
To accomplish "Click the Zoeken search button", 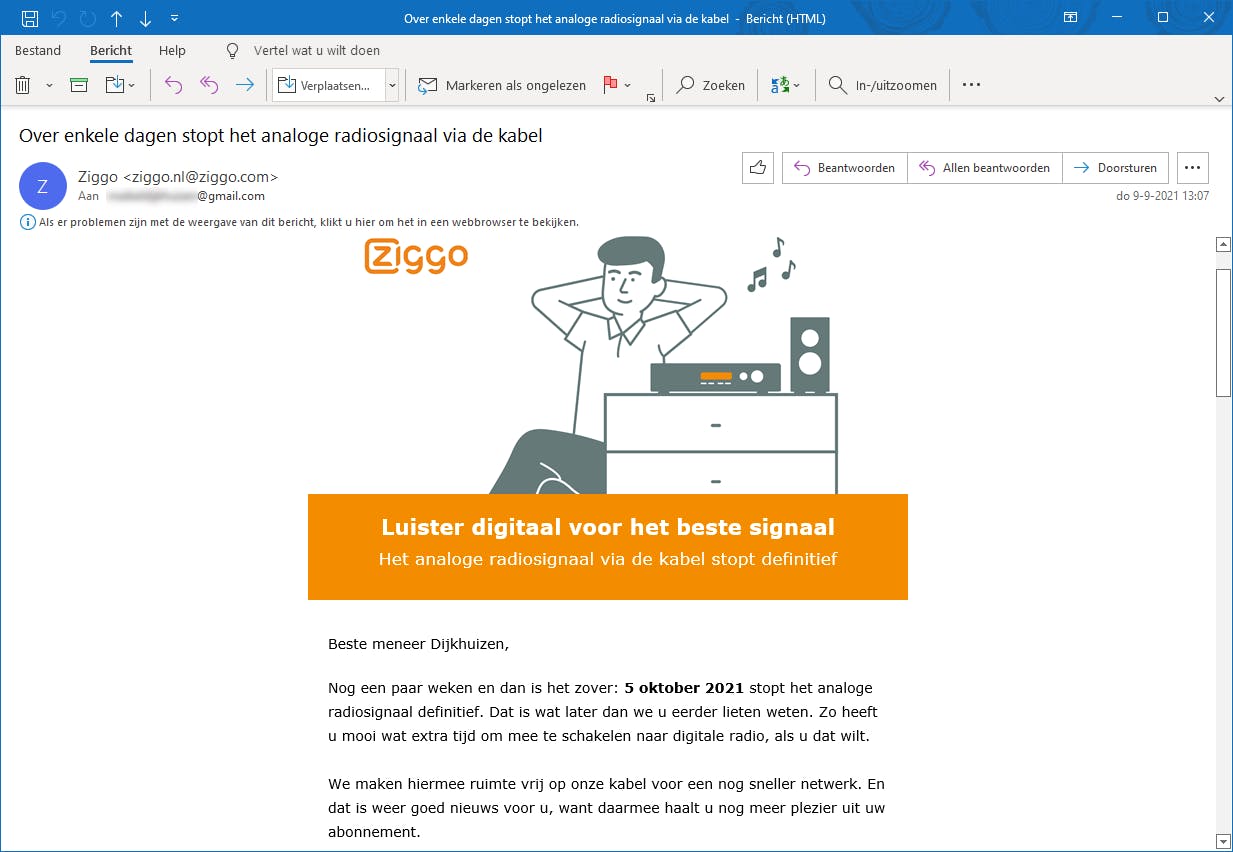I will point(711,85).
